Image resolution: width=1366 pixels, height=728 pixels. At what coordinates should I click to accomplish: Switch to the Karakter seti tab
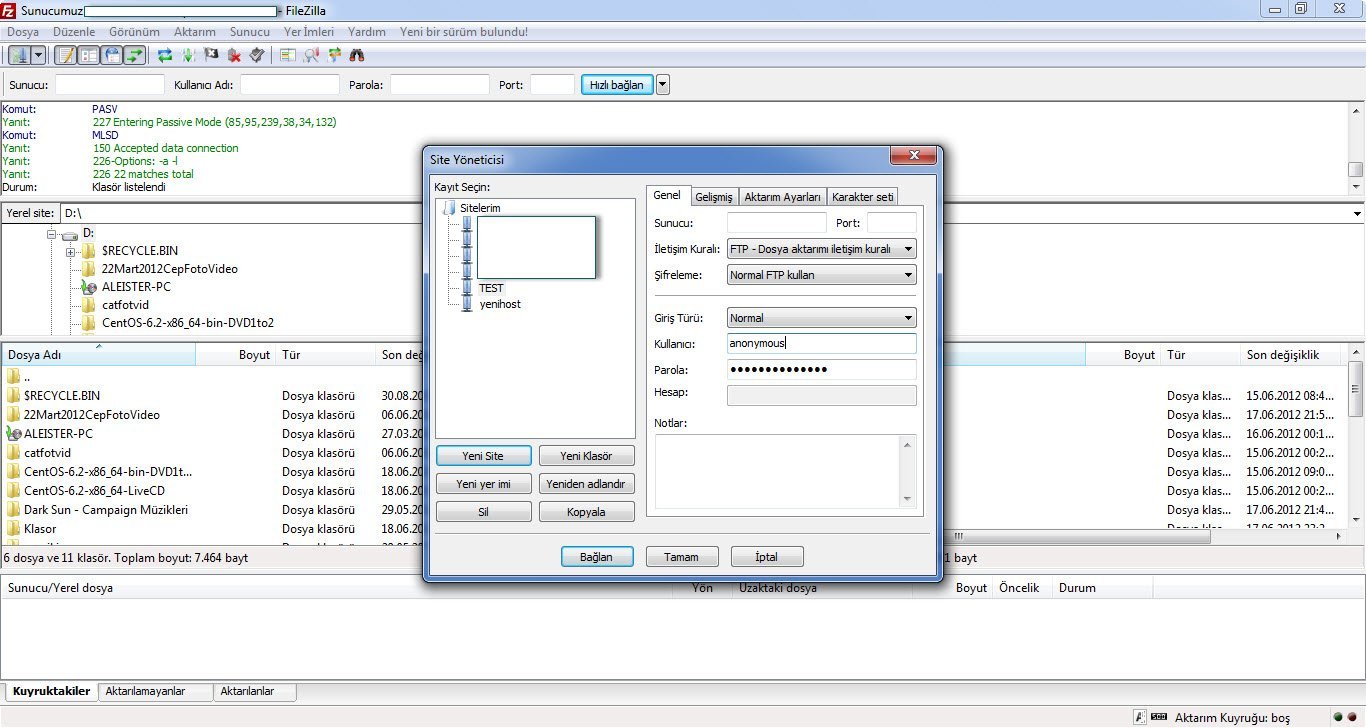coord(863,197)
